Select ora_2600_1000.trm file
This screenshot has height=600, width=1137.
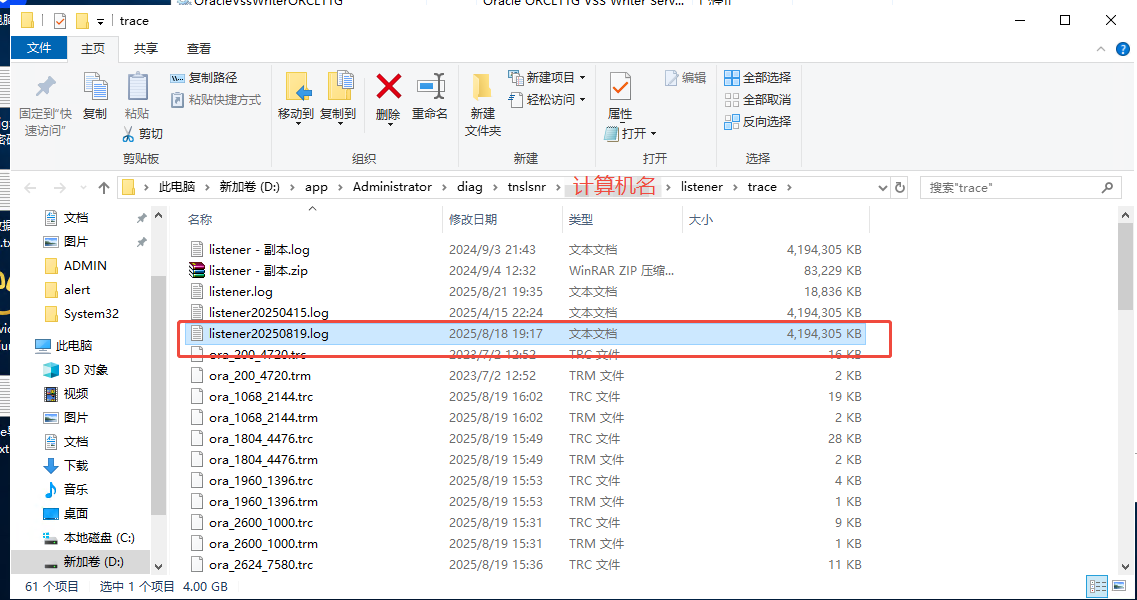(263, 544)
